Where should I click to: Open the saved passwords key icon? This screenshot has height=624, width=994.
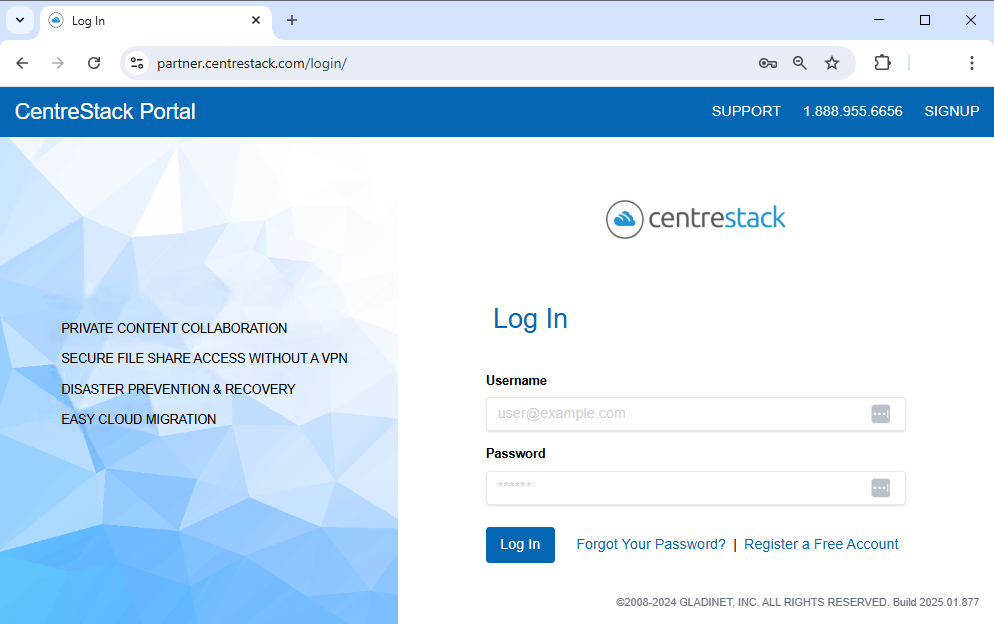[x=767, y=63]
